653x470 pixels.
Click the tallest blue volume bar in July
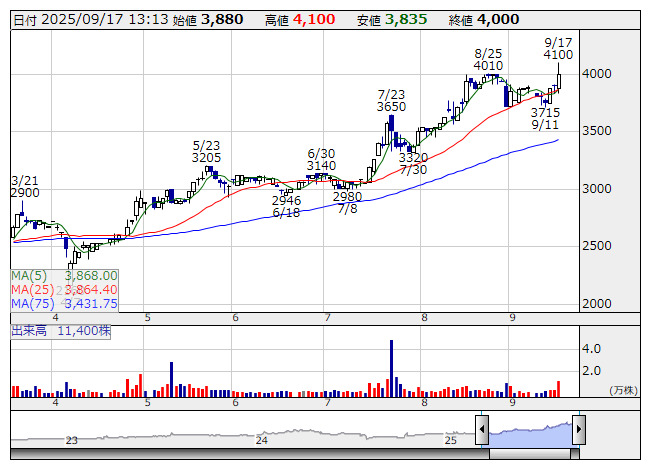tap(391, 368)
